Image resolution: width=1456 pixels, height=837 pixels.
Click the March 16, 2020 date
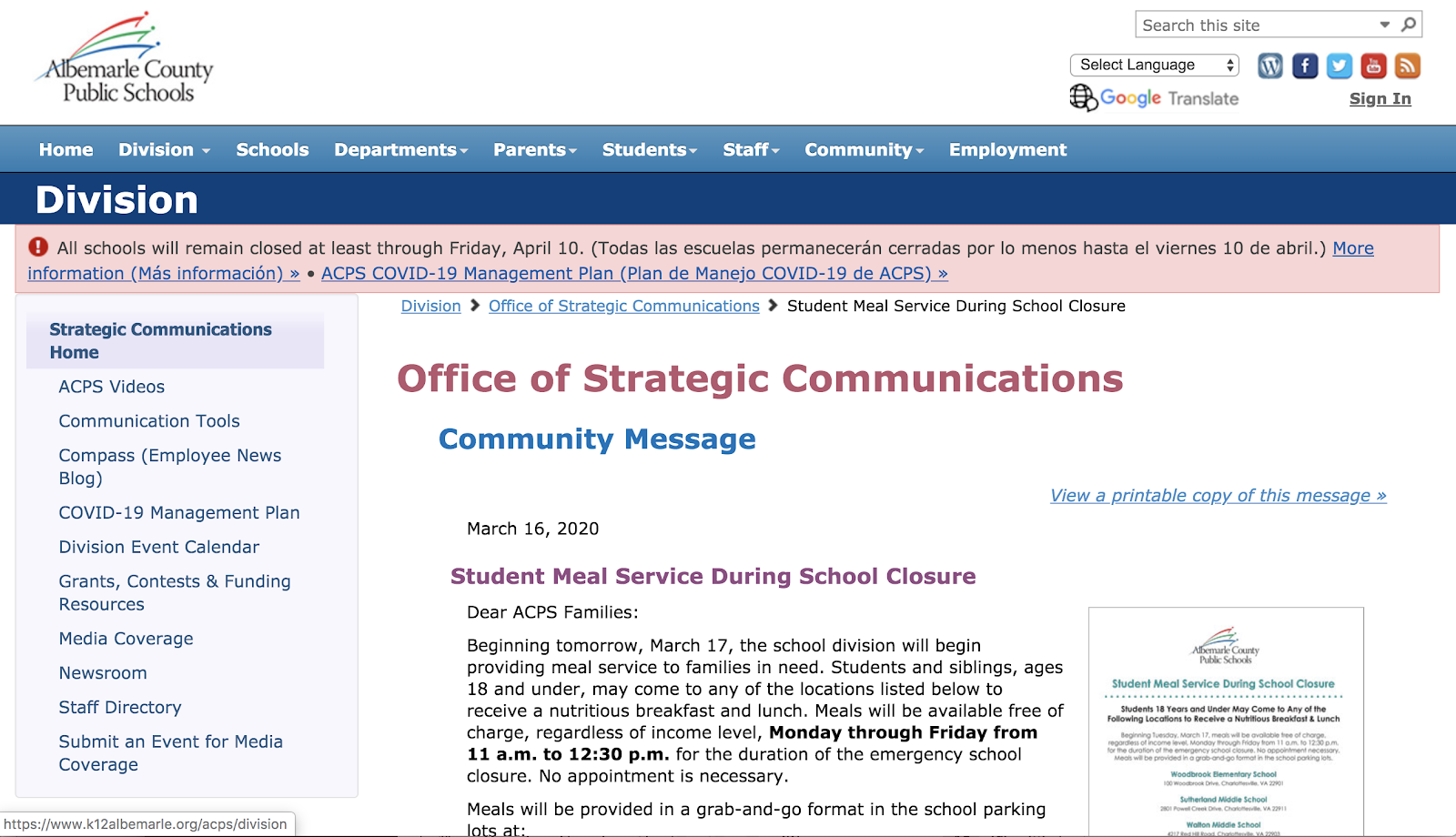(x=532, y=529)
